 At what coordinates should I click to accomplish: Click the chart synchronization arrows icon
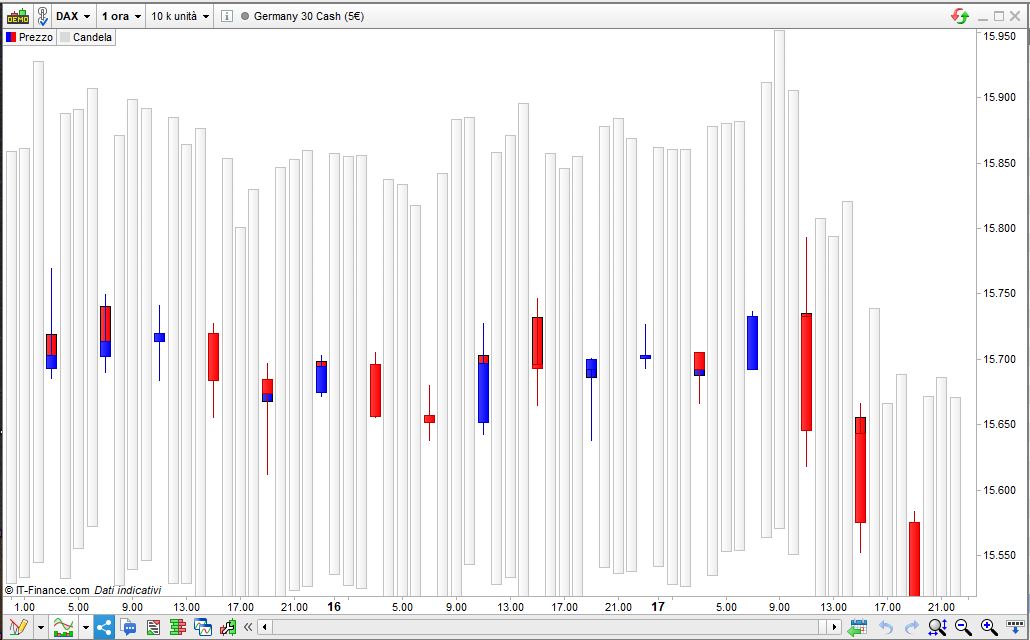960,16
